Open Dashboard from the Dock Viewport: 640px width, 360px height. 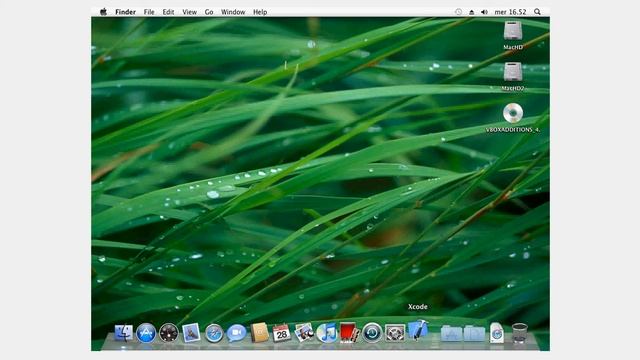tap(169, 333)
